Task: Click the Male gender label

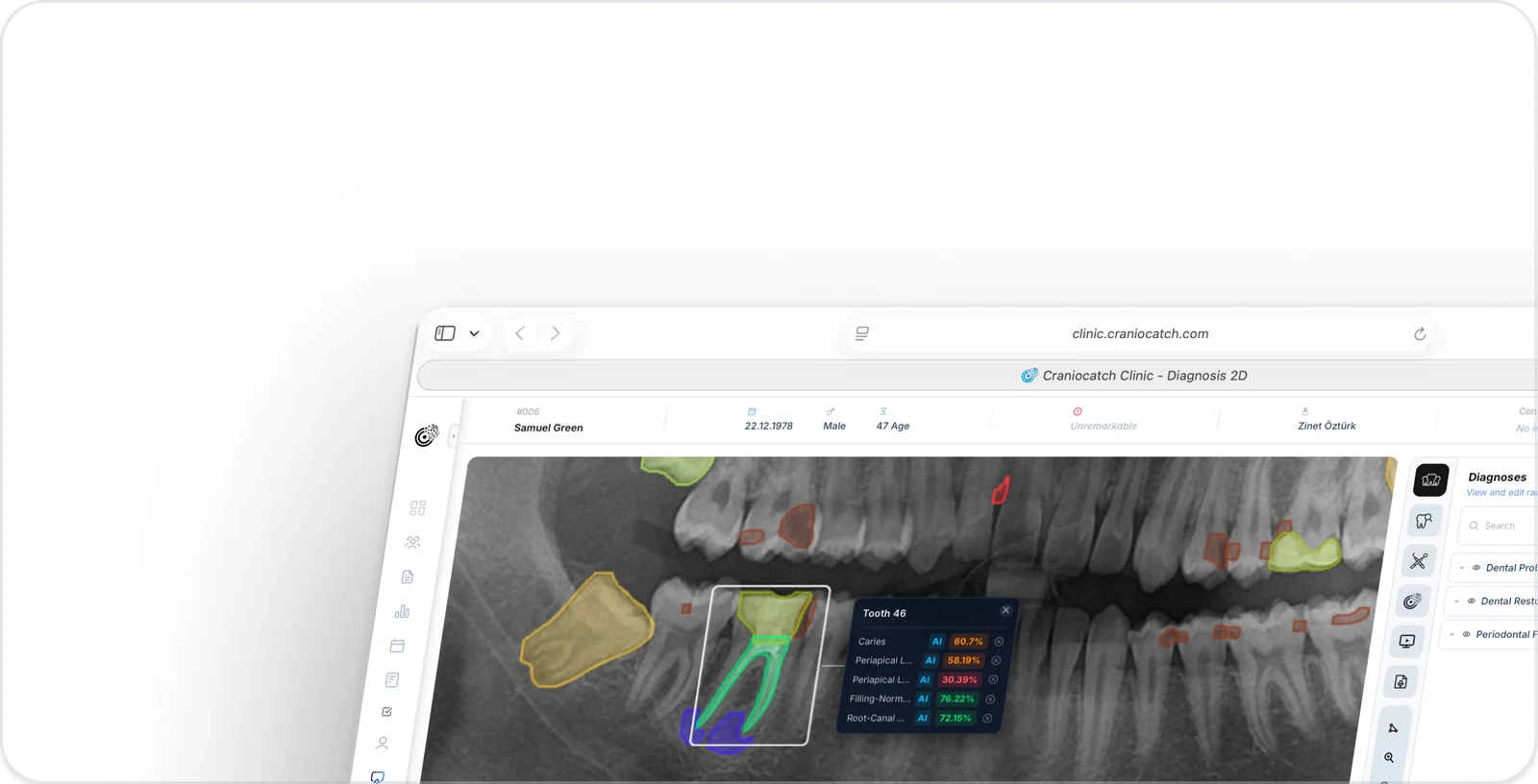Action: pos(834,426)
